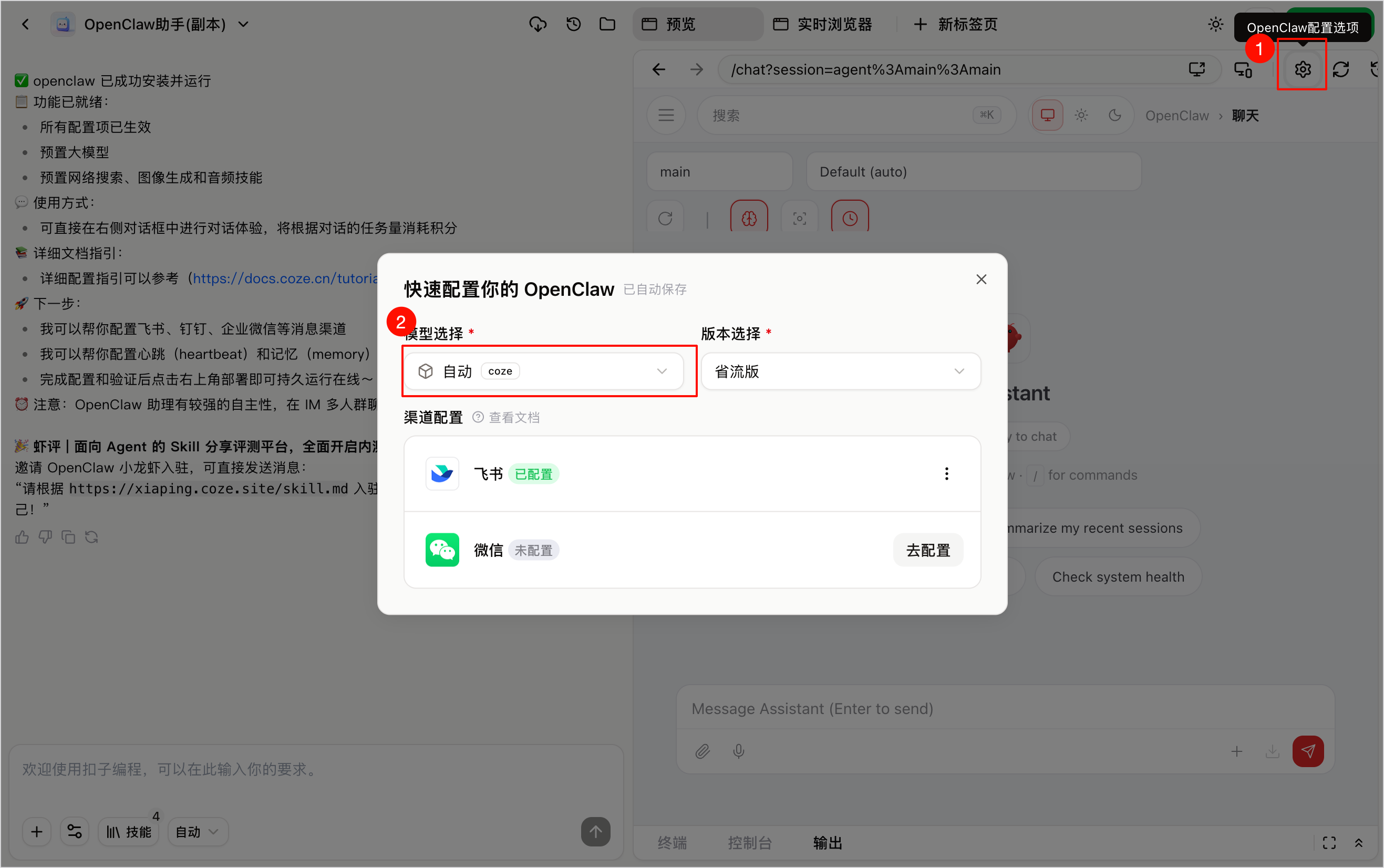Open the hamburger menu in OpenClaw
This screenshot has width=1384, height=868.
(x=666, y=116)
